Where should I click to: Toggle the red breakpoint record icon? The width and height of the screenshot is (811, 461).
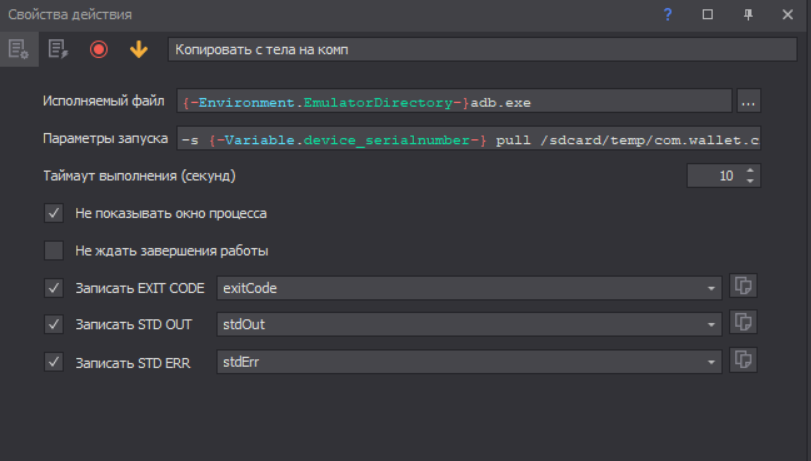(98, 49)
